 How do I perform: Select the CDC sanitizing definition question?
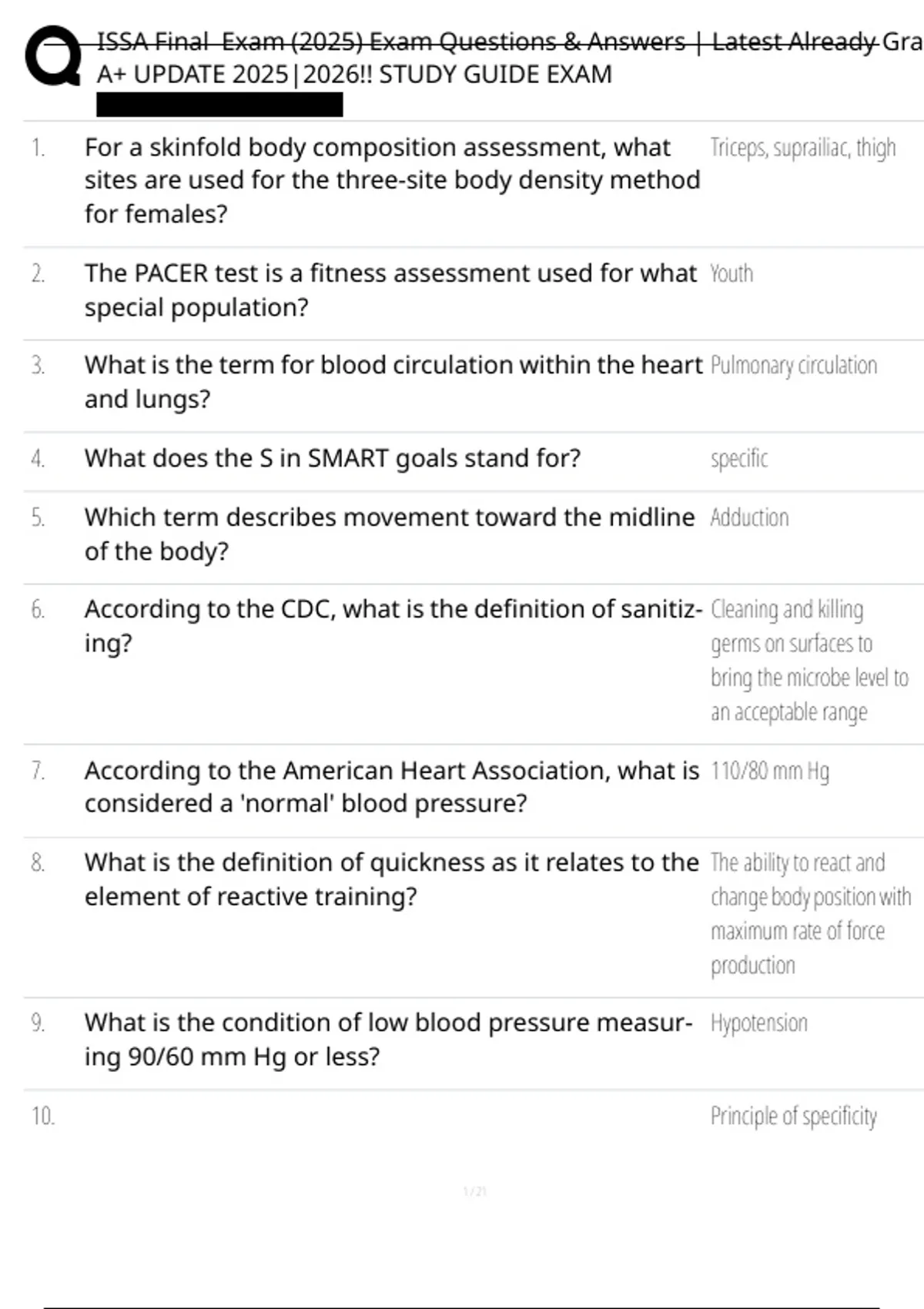coord(393,625)
